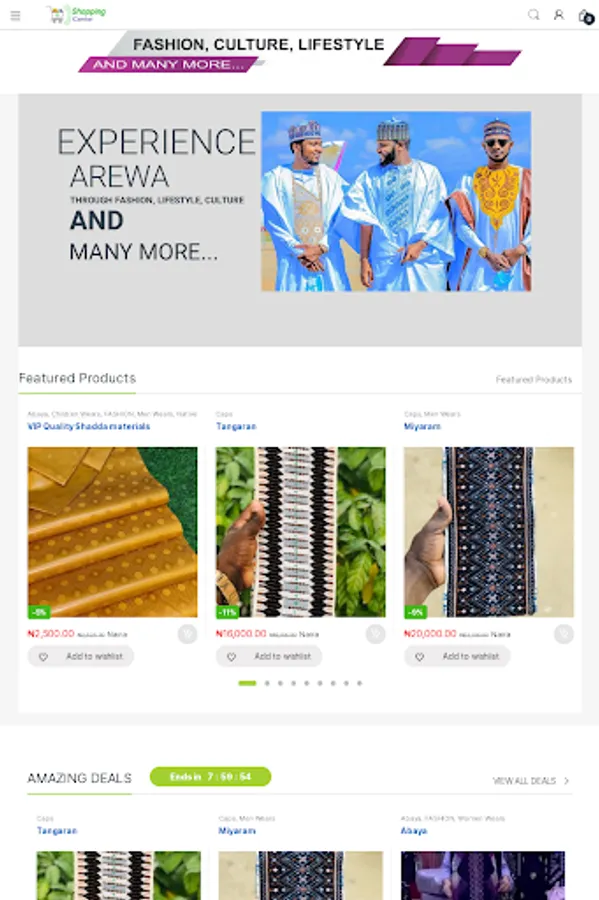Open the Abaya deal product link

[x=414, y=831]
